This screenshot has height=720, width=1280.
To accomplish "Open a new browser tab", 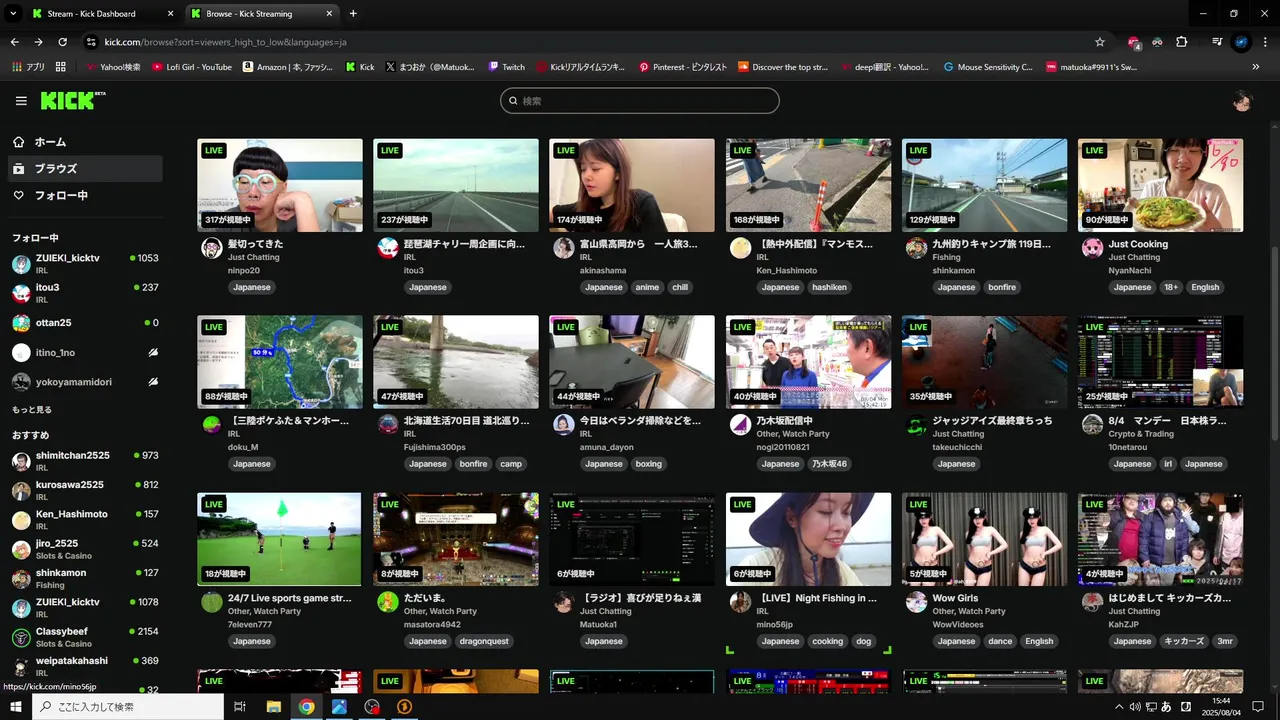I will pos(353,14).
